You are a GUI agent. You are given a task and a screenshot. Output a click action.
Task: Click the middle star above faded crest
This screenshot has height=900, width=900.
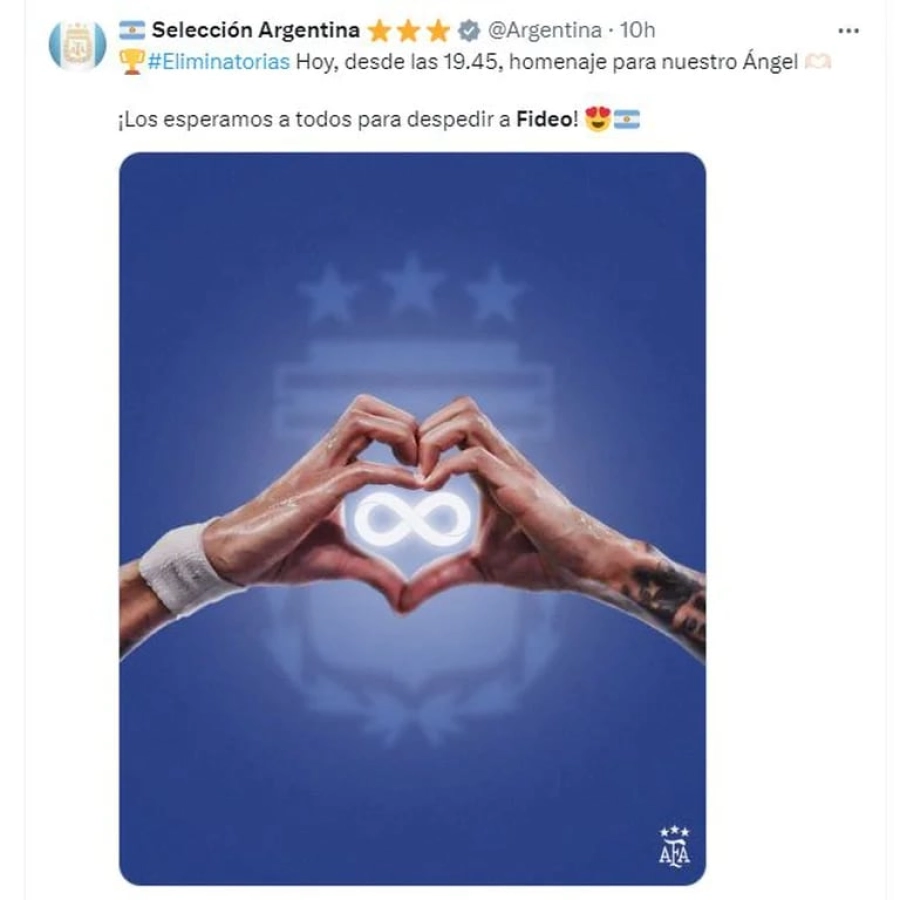tap(412, 285)
